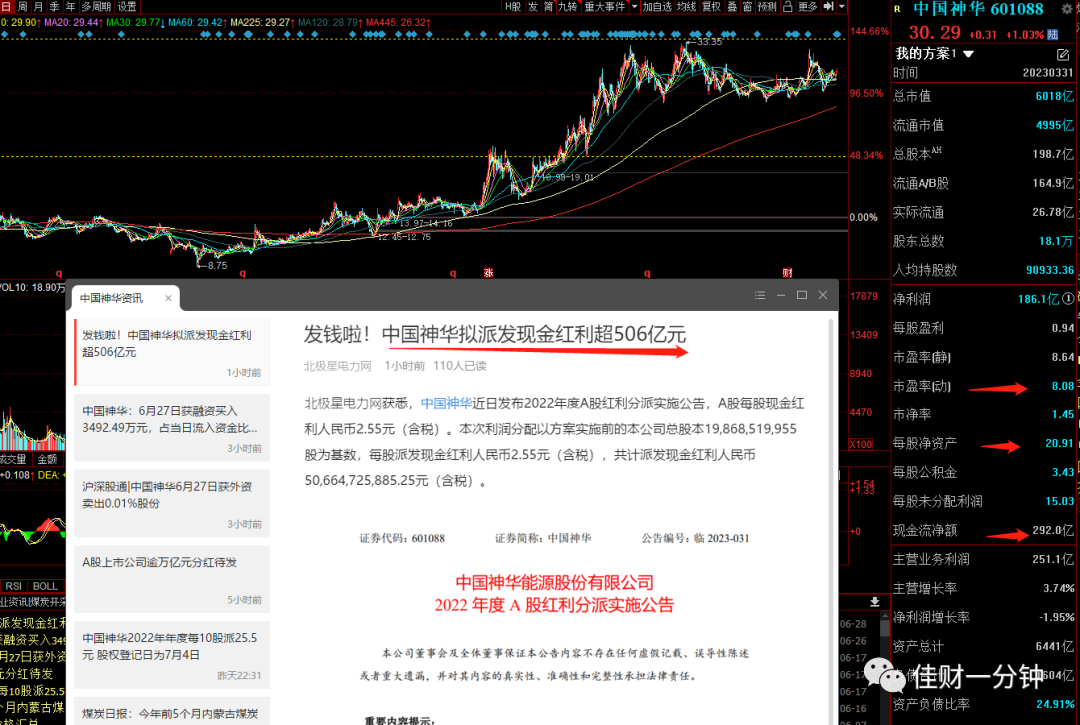Select the BOLL indicator tab

45,586
